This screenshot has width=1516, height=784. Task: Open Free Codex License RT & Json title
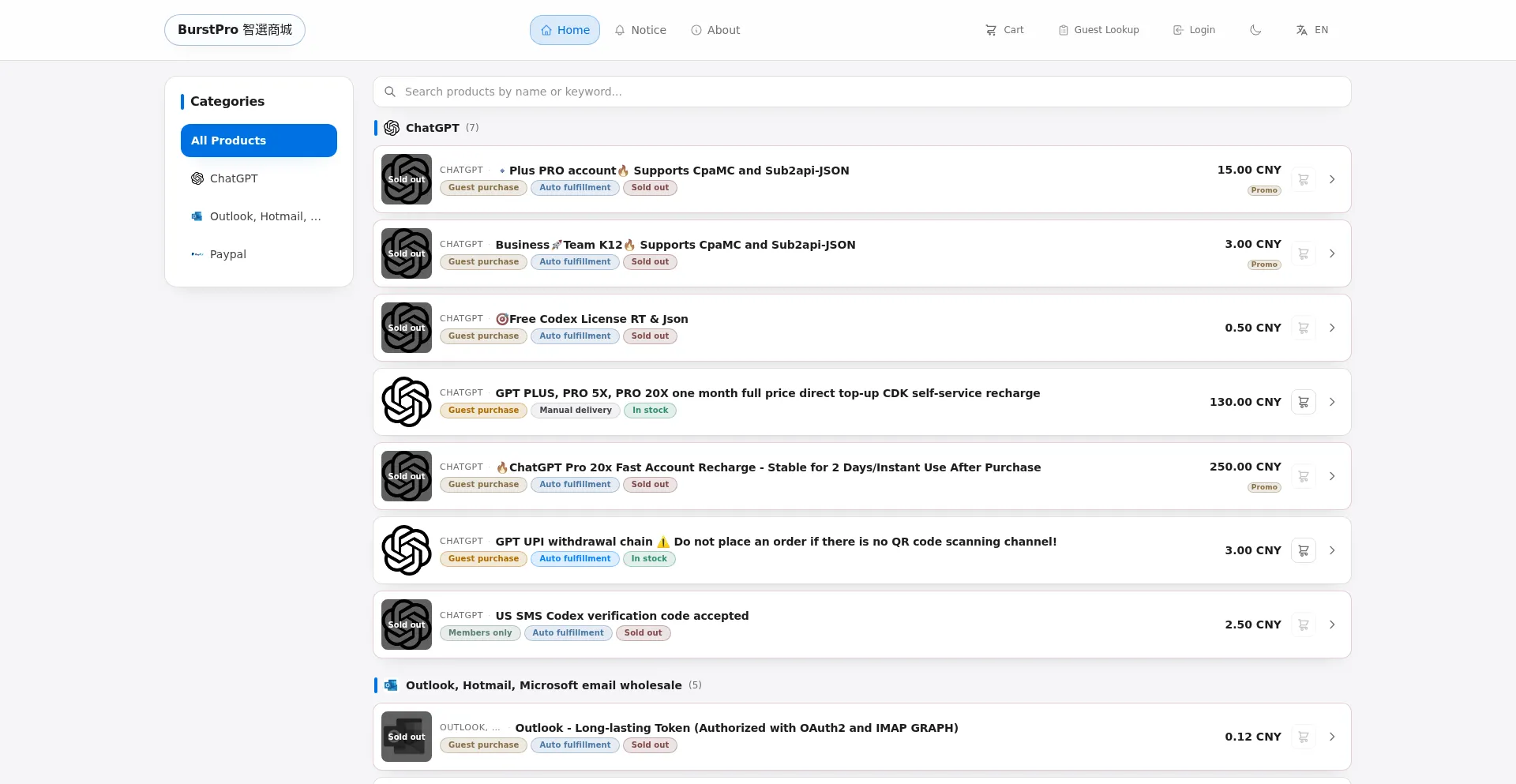[x=591, y=319]
